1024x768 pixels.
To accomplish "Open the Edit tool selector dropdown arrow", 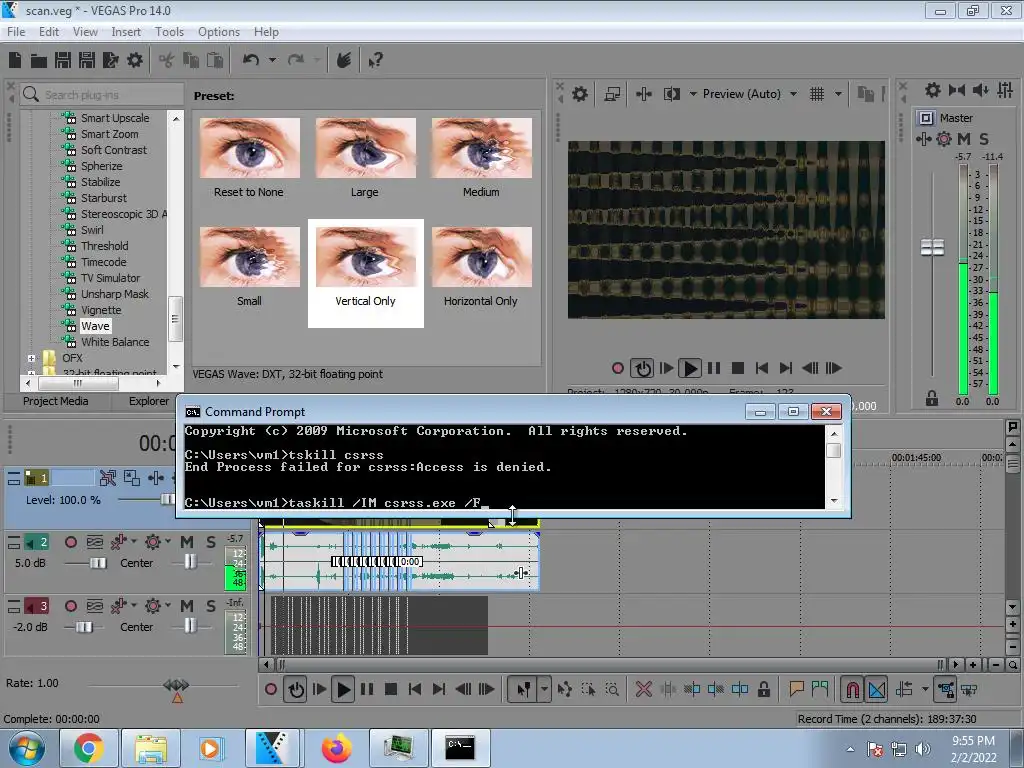I will pyautogui.click(x=544, y=689).
